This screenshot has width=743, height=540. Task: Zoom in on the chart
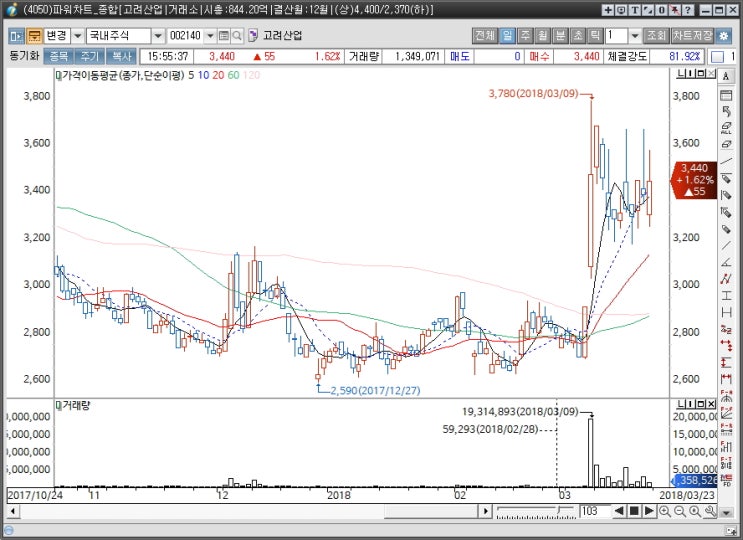pos(664,511)
